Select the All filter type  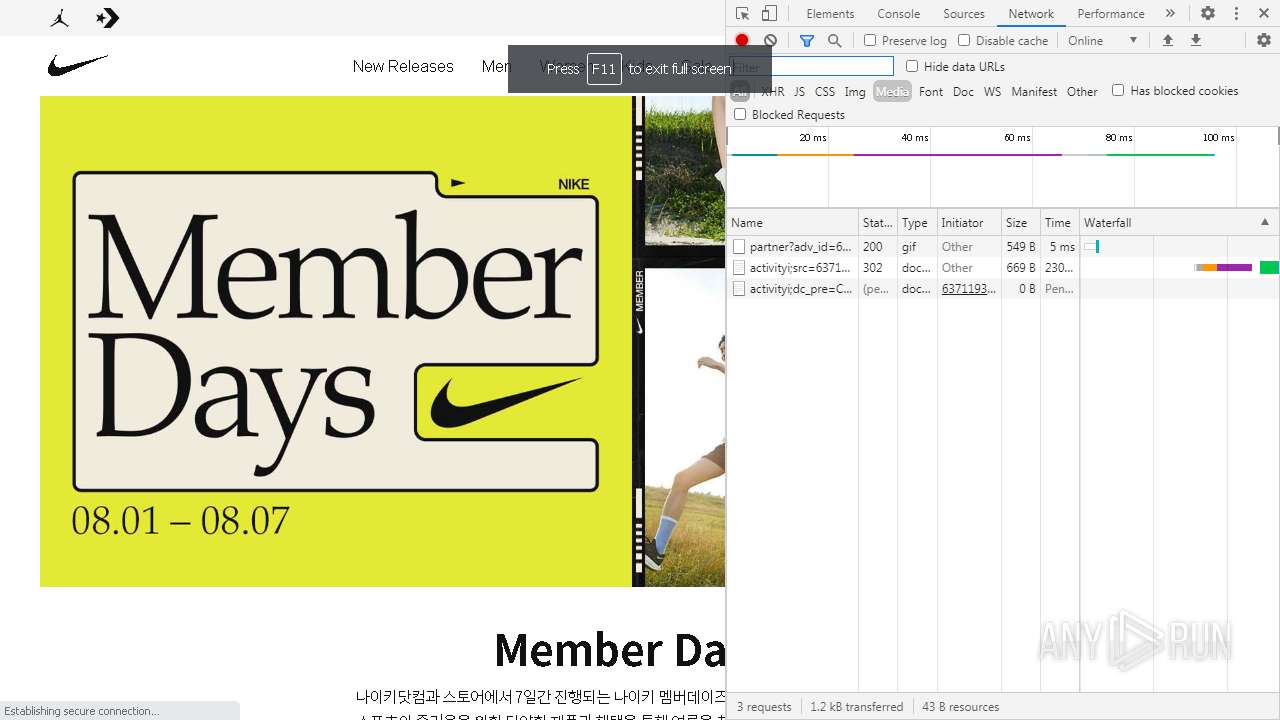(740, 91)
